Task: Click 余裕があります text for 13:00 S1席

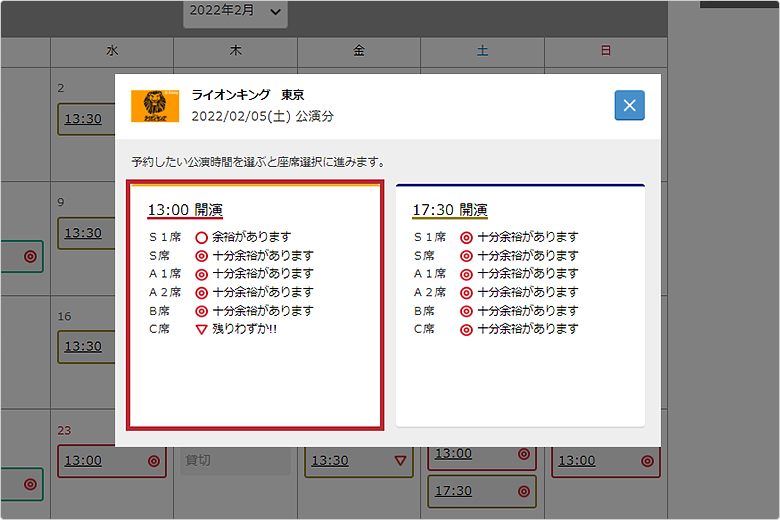Action: (x=252, y=237)
